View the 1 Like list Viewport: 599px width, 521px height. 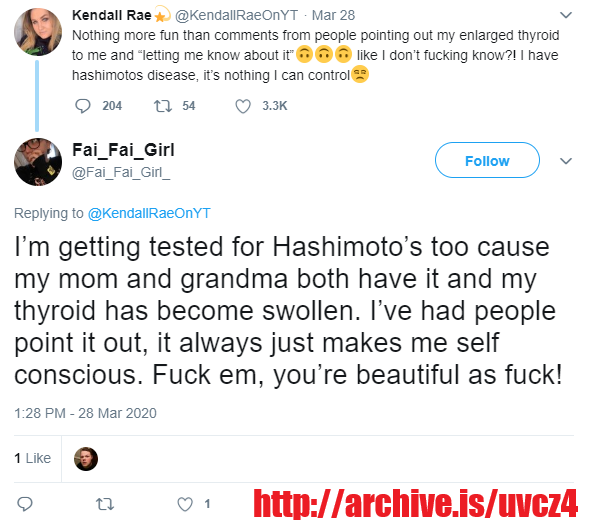pos(32,458)
